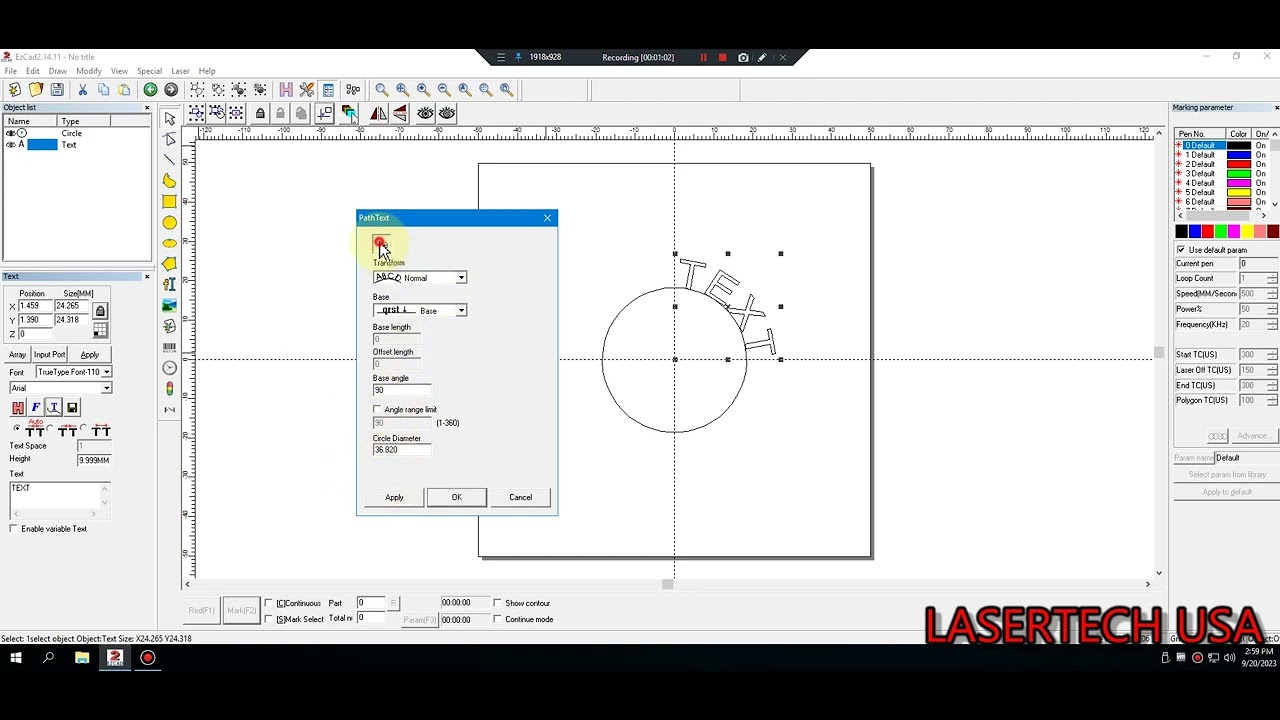This screenshot has height=720, width=1280.
Task: Click the Input Port button
Action: tap(49, 355)
